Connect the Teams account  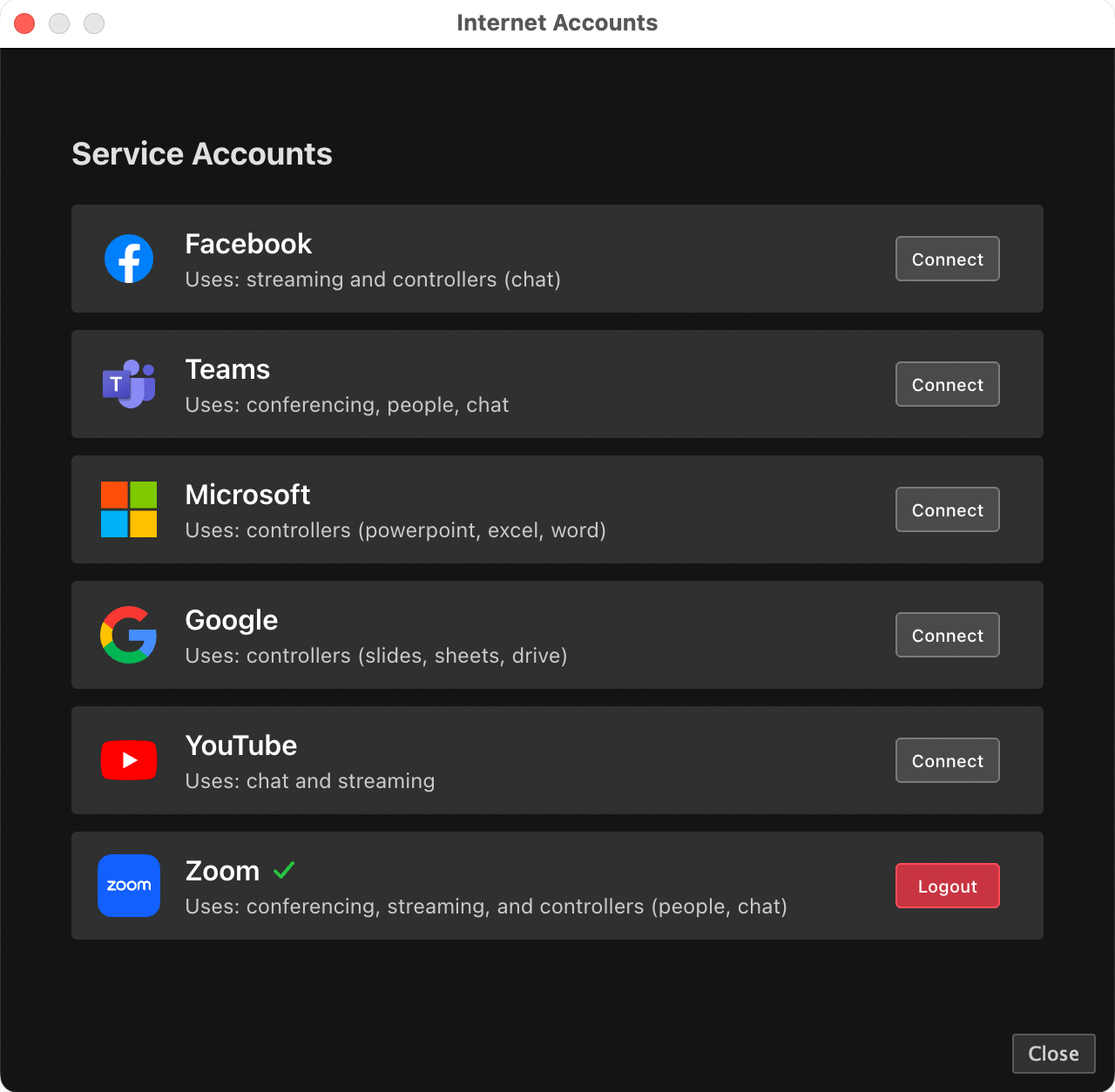[x=947, y=384]
